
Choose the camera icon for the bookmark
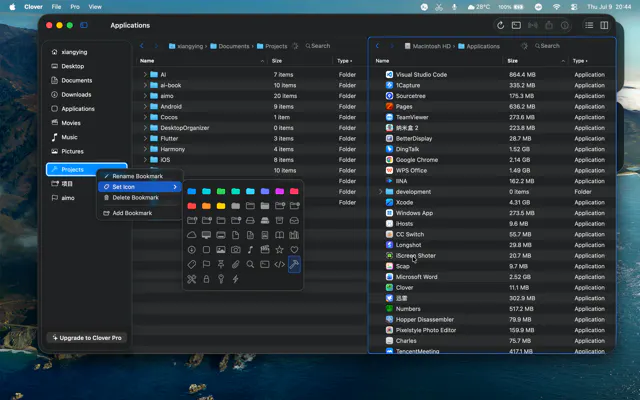[x=236, y=250]
